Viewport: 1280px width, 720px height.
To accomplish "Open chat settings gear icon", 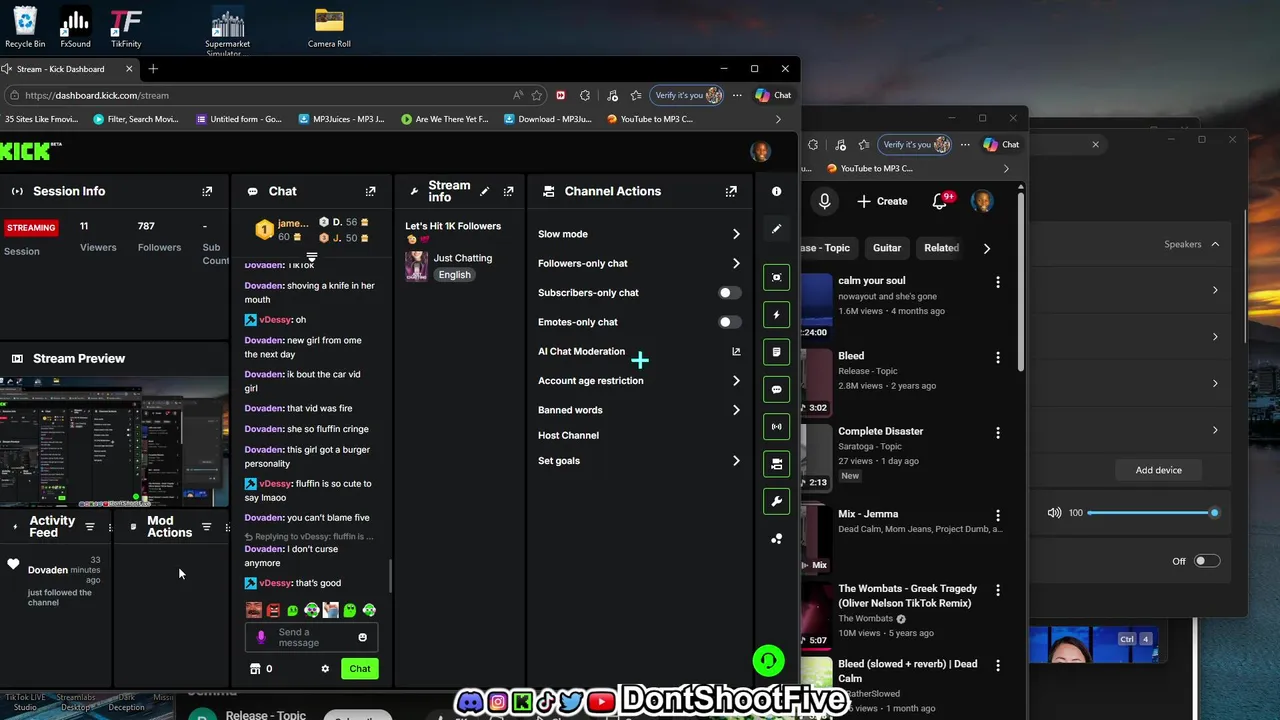I will 325,669.
